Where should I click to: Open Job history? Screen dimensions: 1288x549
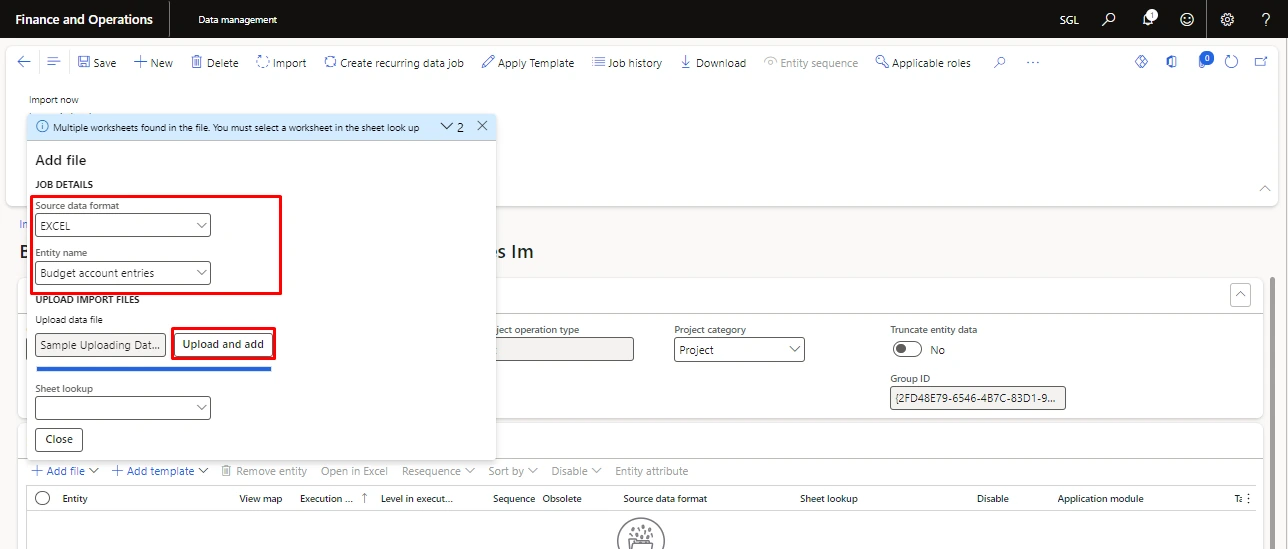627,62
